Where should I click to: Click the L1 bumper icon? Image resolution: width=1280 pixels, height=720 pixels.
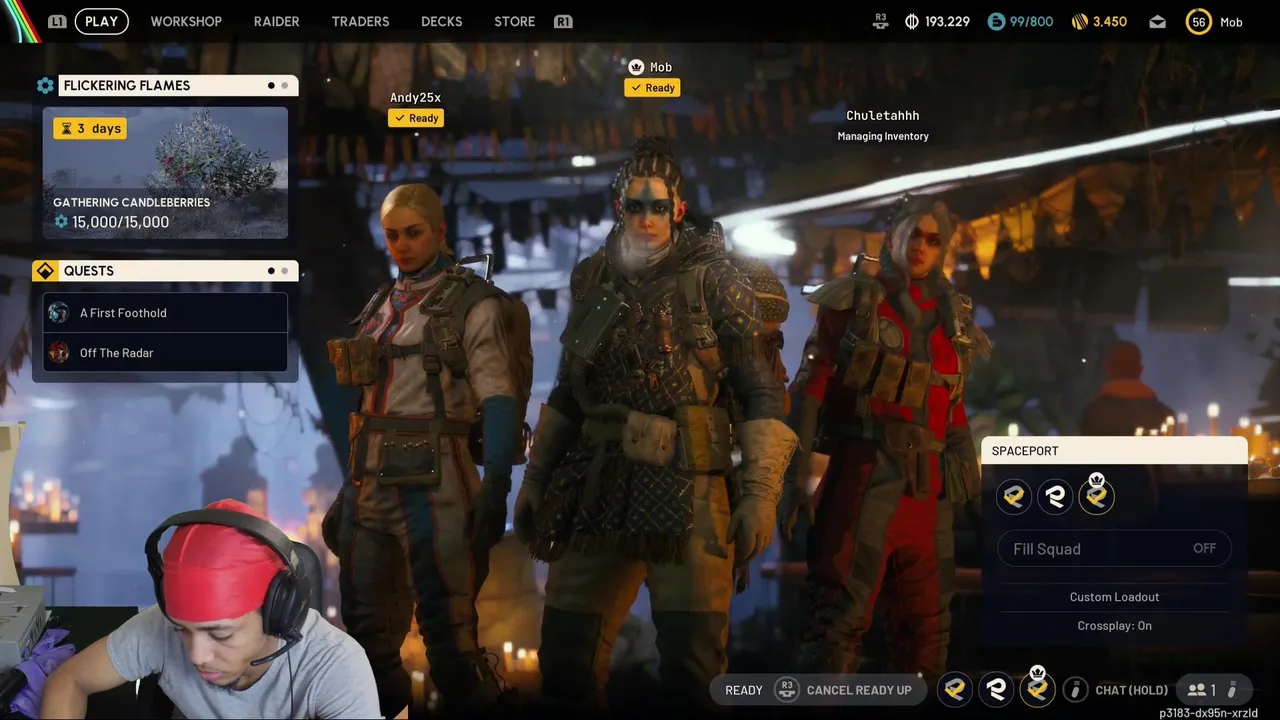pos(57,21)
